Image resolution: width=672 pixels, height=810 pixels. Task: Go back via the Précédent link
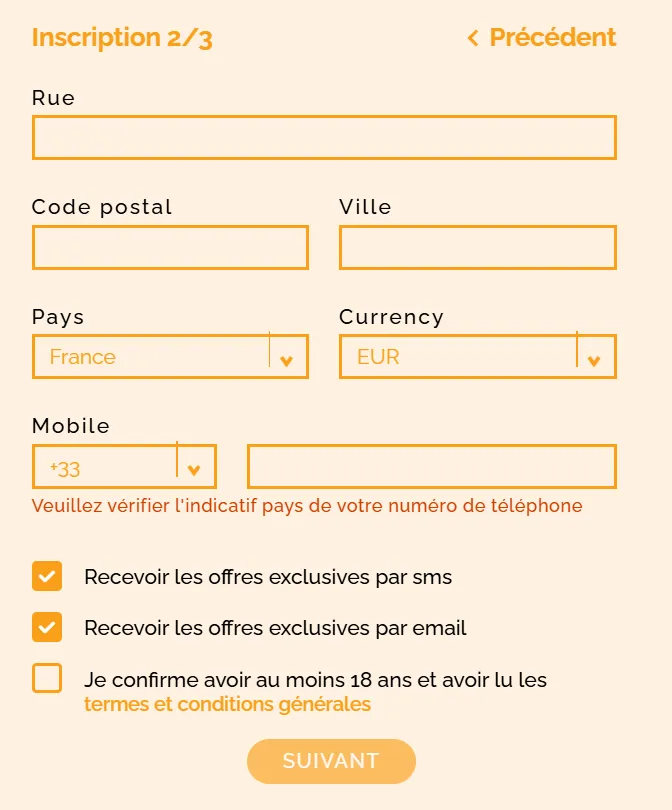pyautogui.click(x=552, y=38)
